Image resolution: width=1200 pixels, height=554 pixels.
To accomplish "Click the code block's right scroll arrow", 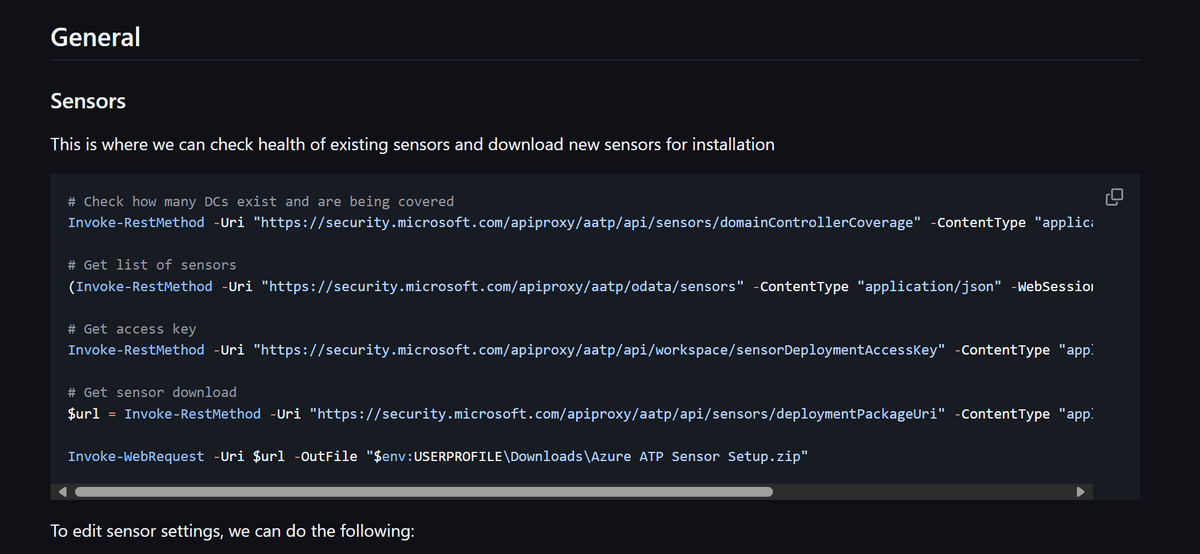I will tap(1080, 491).
